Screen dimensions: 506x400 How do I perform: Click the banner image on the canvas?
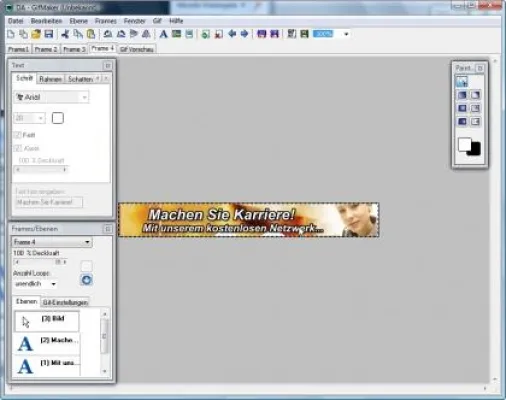(x=249, y=220)
